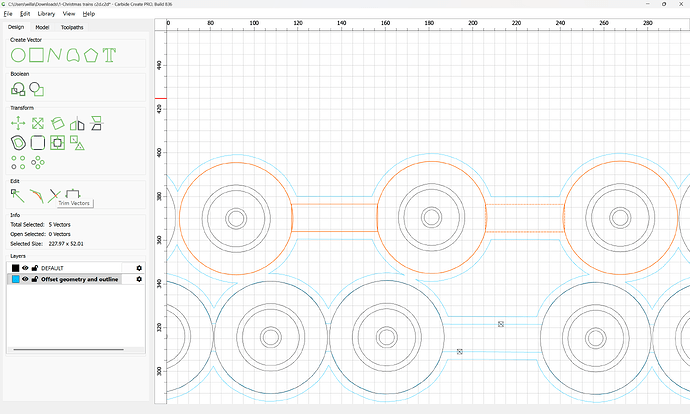The image size is (690, 414).
Task: Select the Rectangle create vector tool
Action: 36,54
